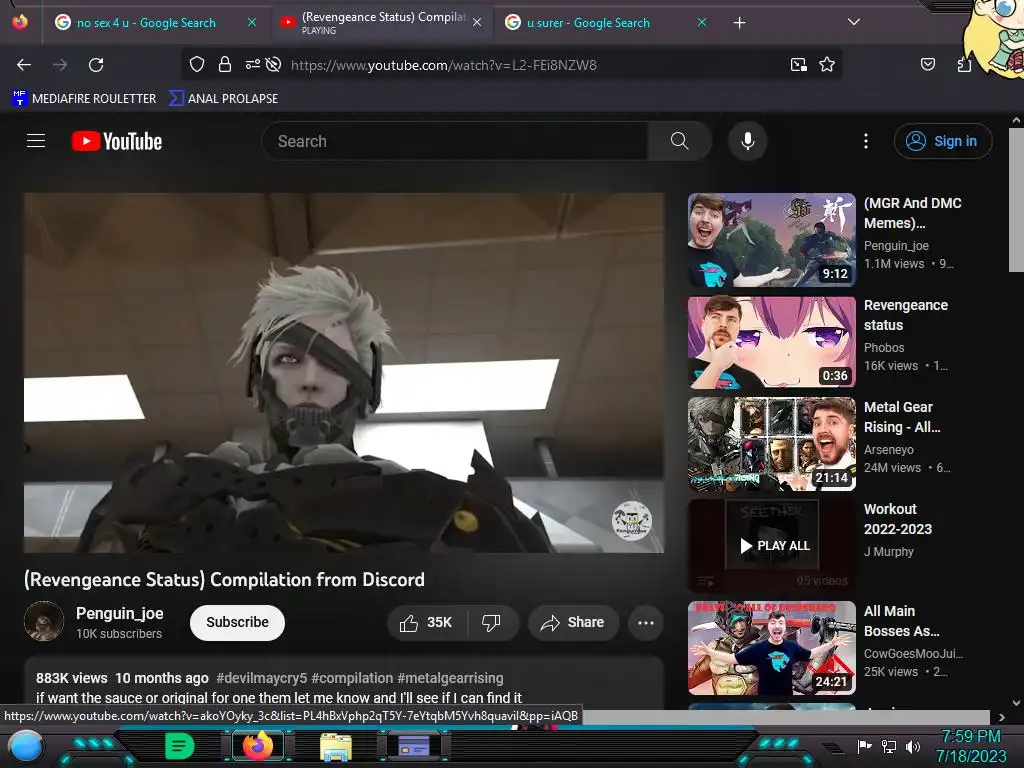This screenshot has height=768, width=1024.
Task: Expand the list all tabs dropdown arrow
Action: 853,22
